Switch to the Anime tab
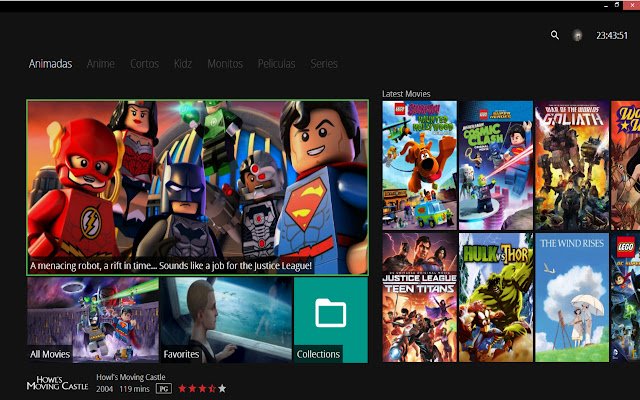 coord(101,64)
